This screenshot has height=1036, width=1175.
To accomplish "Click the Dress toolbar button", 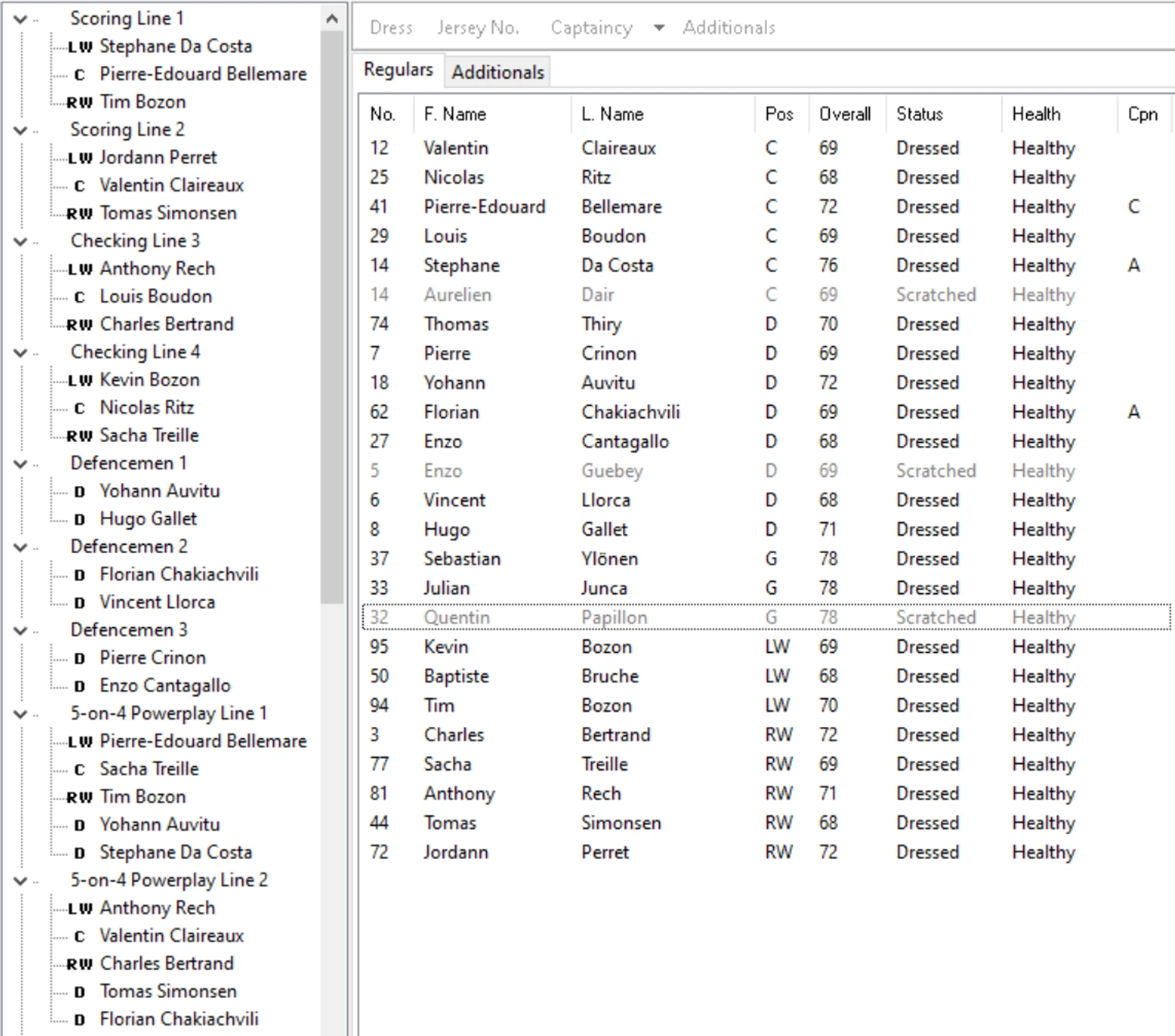I will 391,28.
